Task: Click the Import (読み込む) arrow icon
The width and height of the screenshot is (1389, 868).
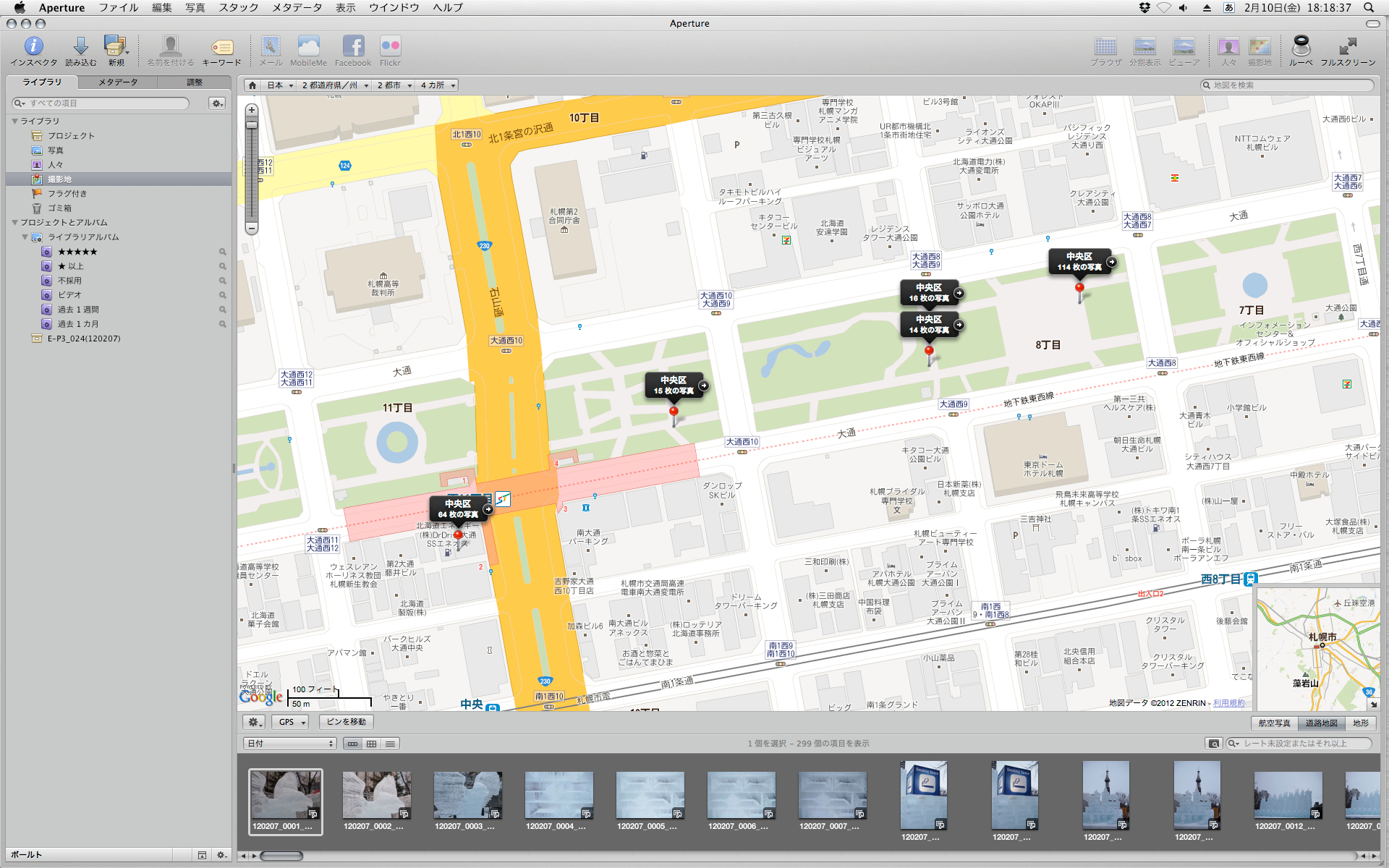Action: coord(80,47)
